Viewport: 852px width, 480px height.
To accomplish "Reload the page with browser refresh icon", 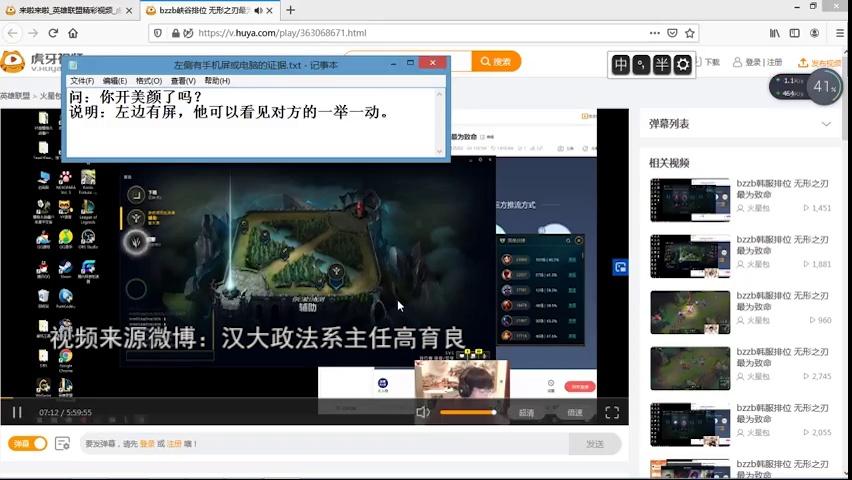I will pos(45,33).
